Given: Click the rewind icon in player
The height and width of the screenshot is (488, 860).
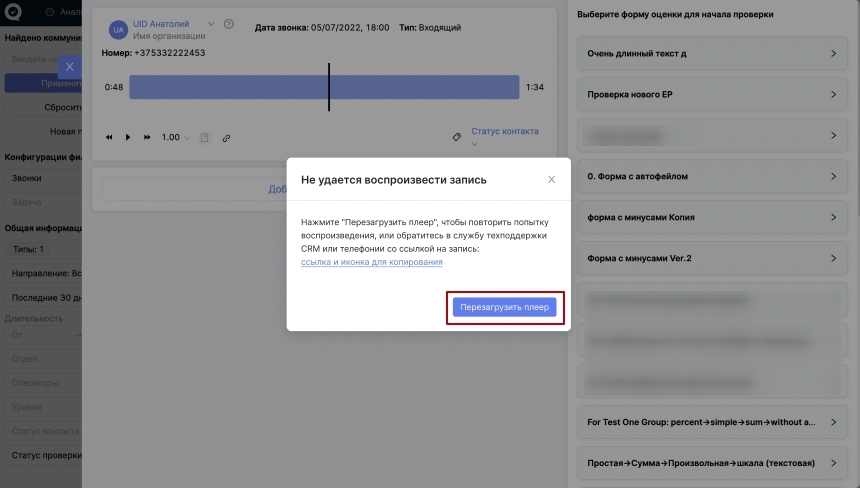Looking at the screenshot, I should coord(109,138).
